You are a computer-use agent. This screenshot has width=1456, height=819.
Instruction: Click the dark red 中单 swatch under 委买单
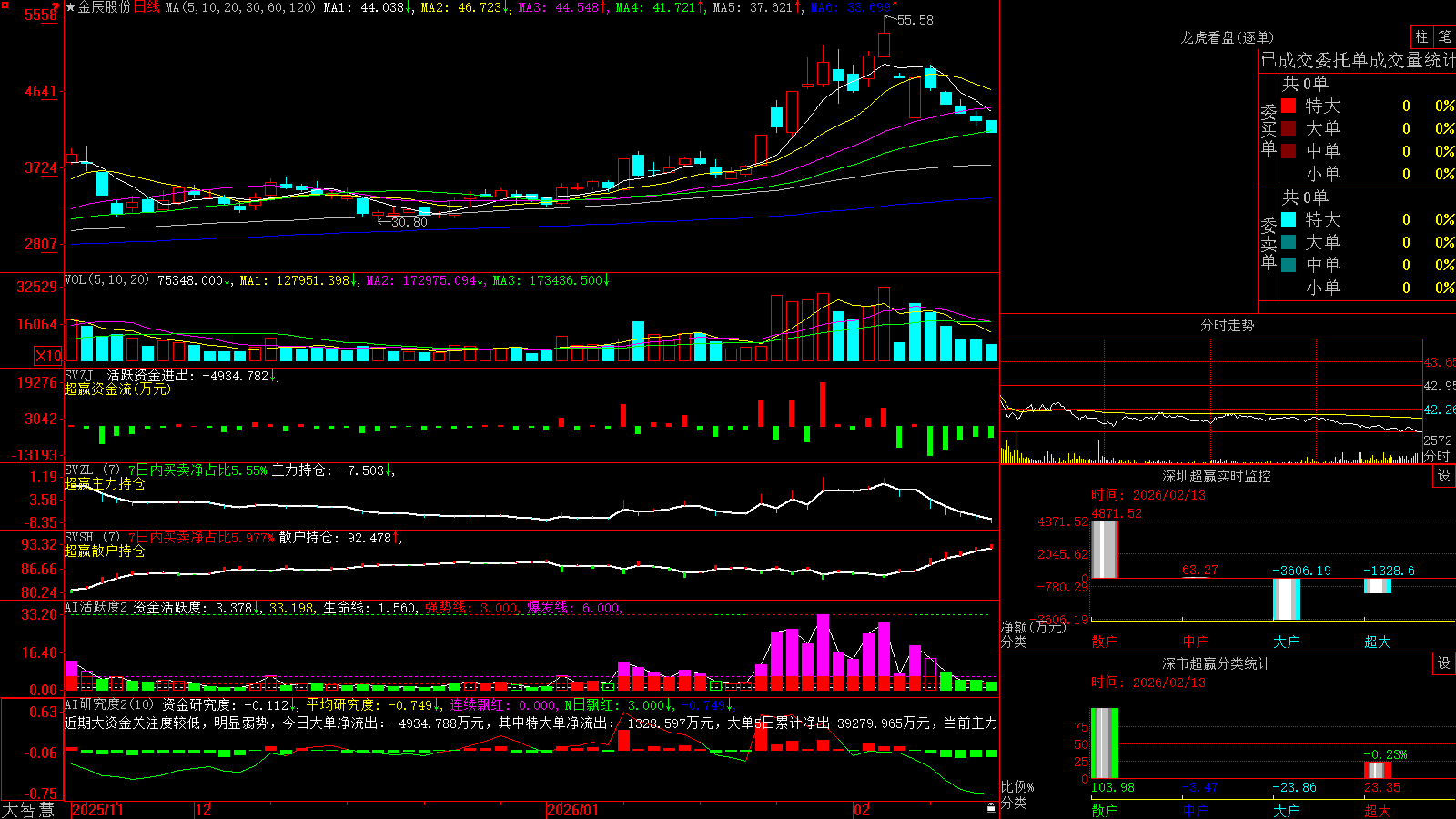pyautogui.click(x=1289, y=151)
